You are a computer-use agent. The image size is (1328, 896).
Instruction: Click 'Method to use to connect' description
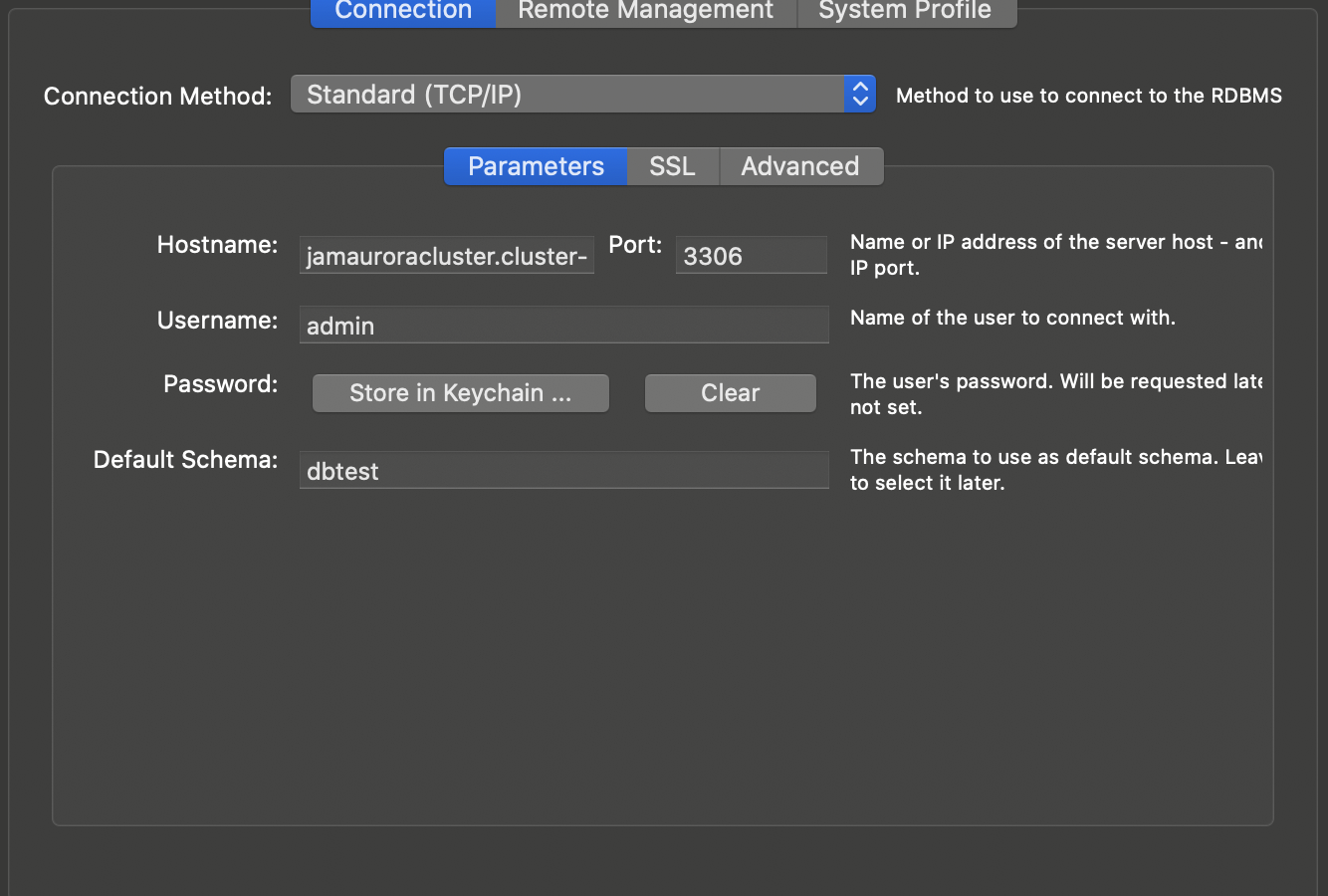(x=1089, y=96)
